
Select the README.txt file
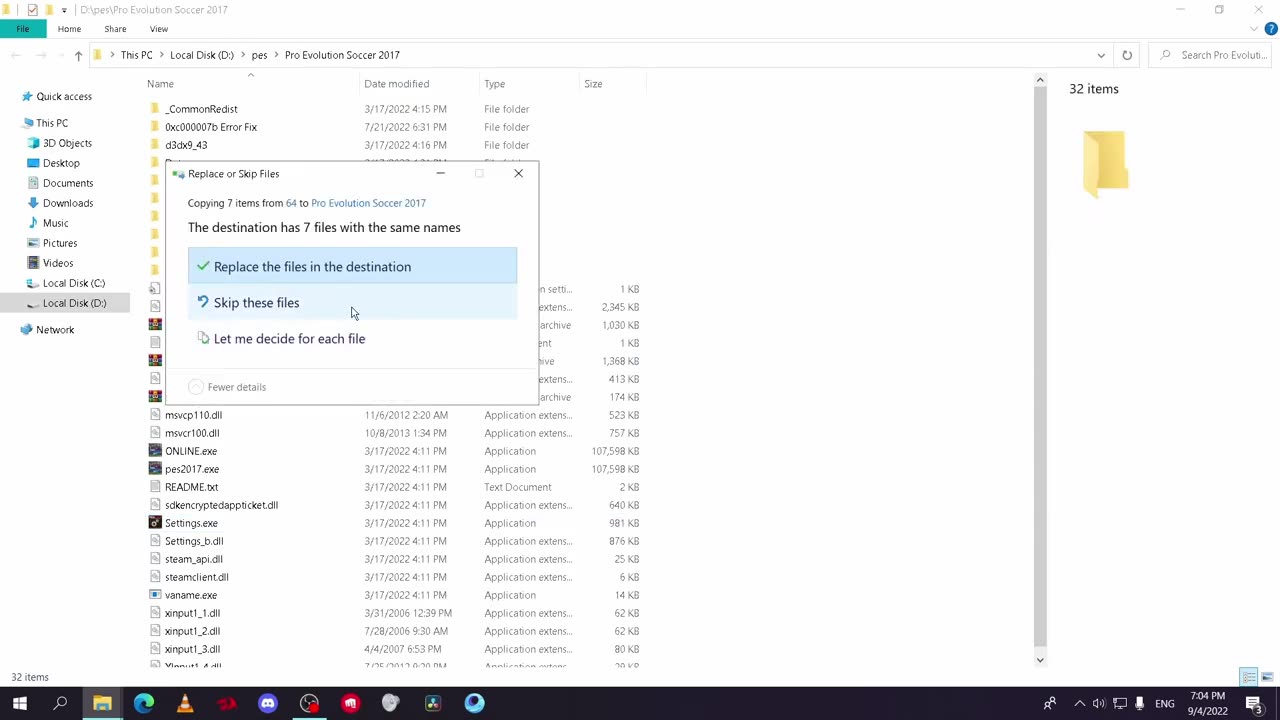(x=191, y=487)
